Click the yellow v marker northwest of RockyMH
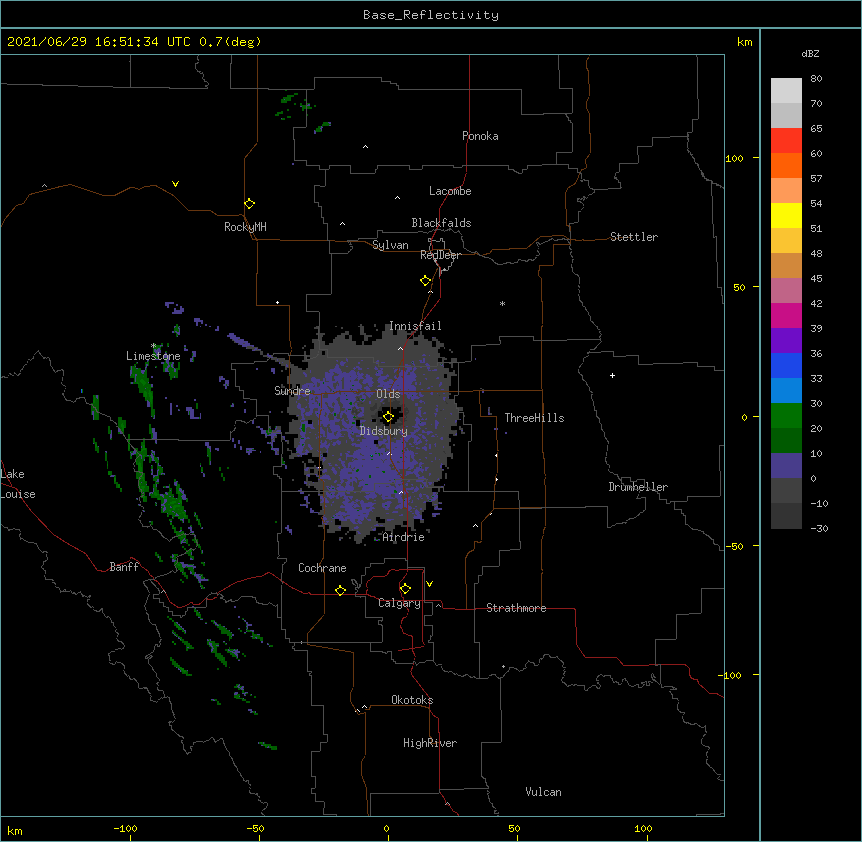862x842 pixels. [x=175, y=184]
